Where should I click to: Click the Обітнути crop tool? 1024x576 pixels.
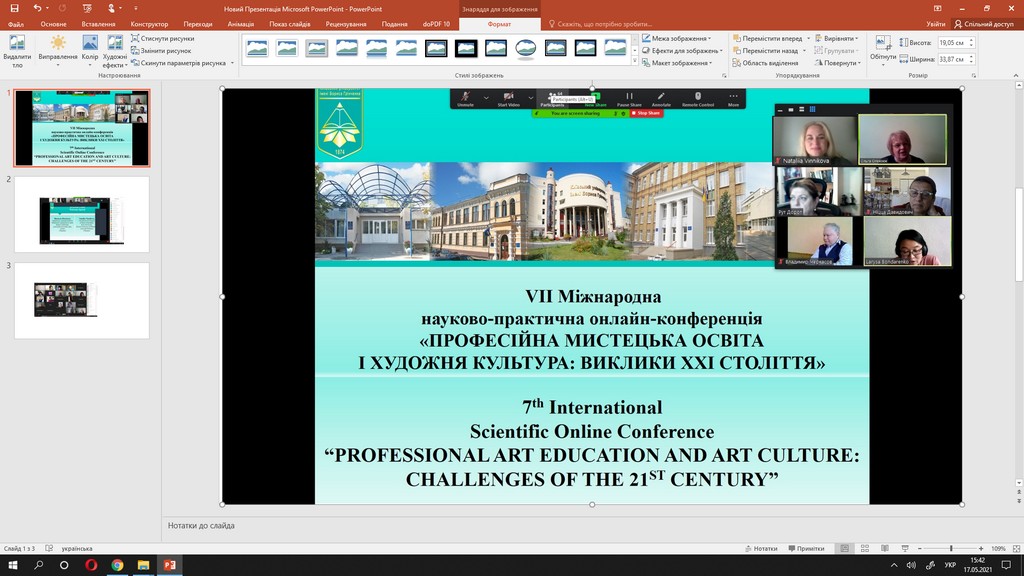(x=883, y=48)
